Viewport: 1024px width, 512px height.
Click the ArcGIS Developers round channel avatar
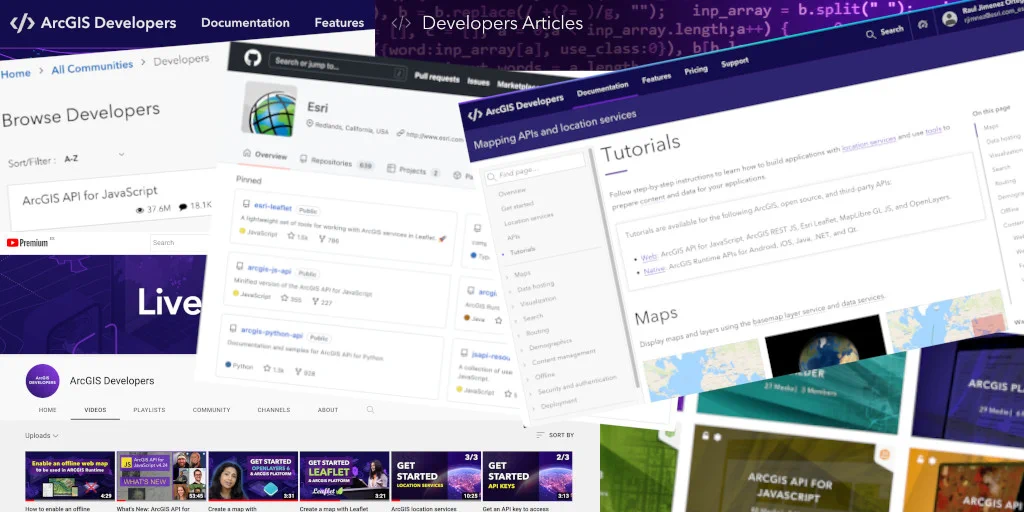coord(42,381)
